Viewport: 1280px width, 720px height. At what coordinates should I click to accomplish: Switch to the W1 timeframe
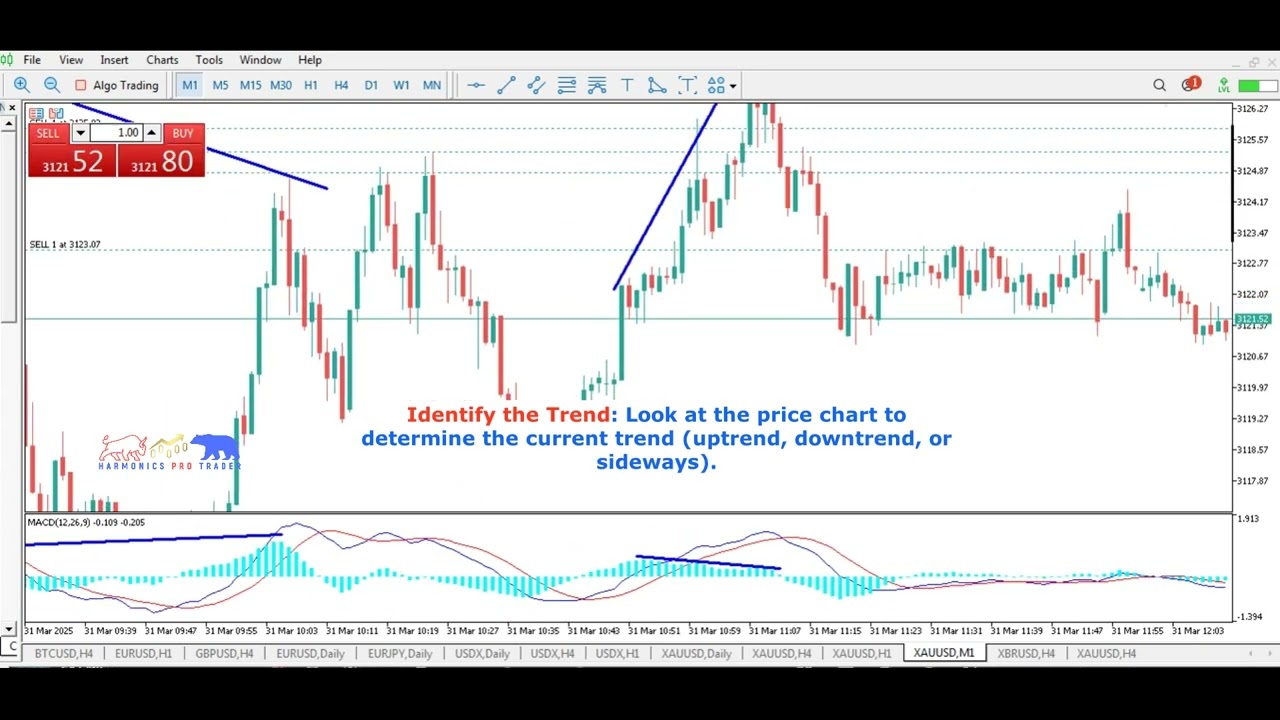tap(401, 86)
